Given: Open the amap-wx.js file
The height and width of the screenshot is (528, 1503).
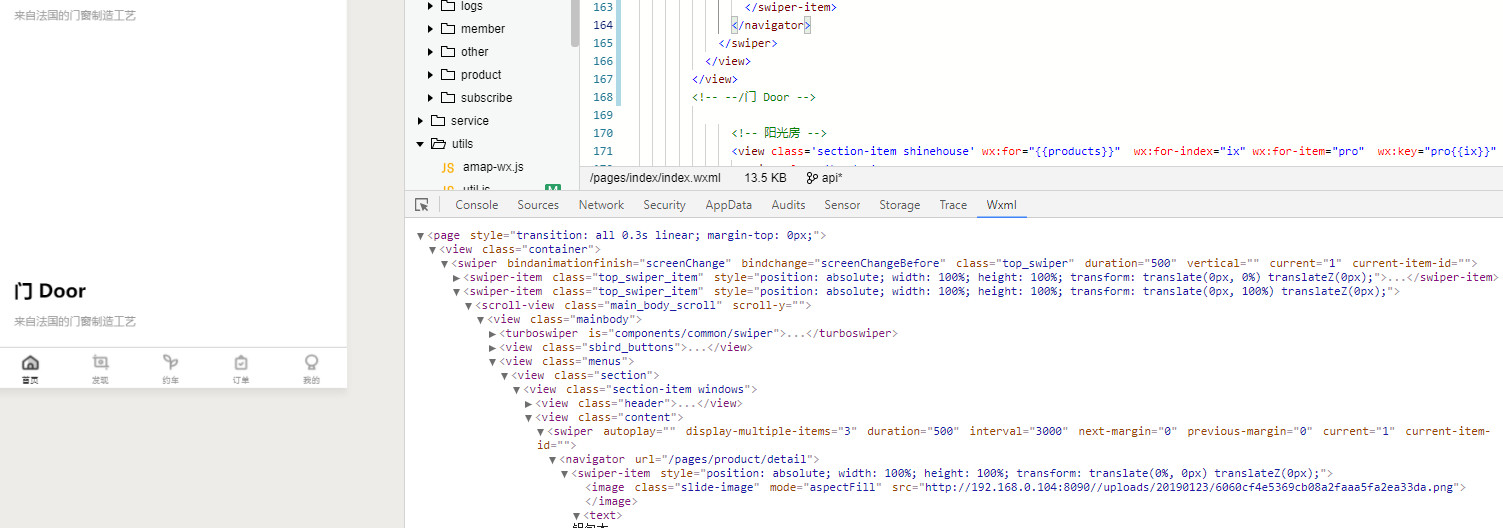Looking at the screenshot, I should click(x=493, y=167).
